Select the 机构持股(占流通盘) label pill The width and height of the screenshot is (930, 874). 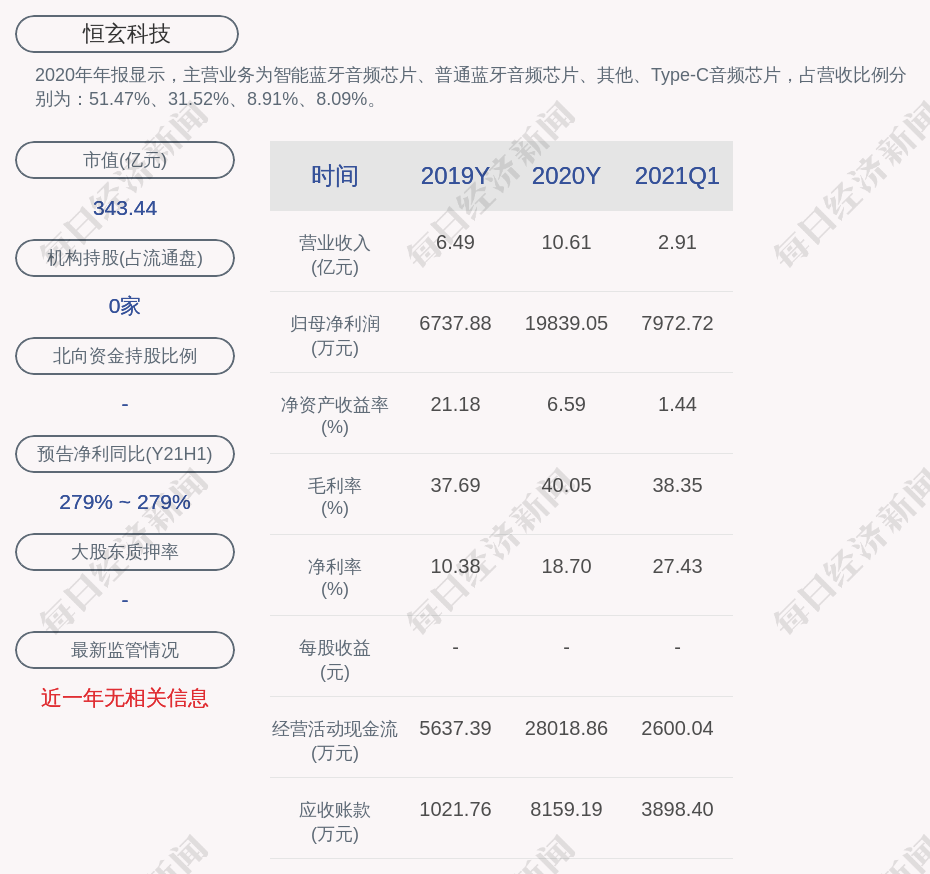click(x=125, y=258)
